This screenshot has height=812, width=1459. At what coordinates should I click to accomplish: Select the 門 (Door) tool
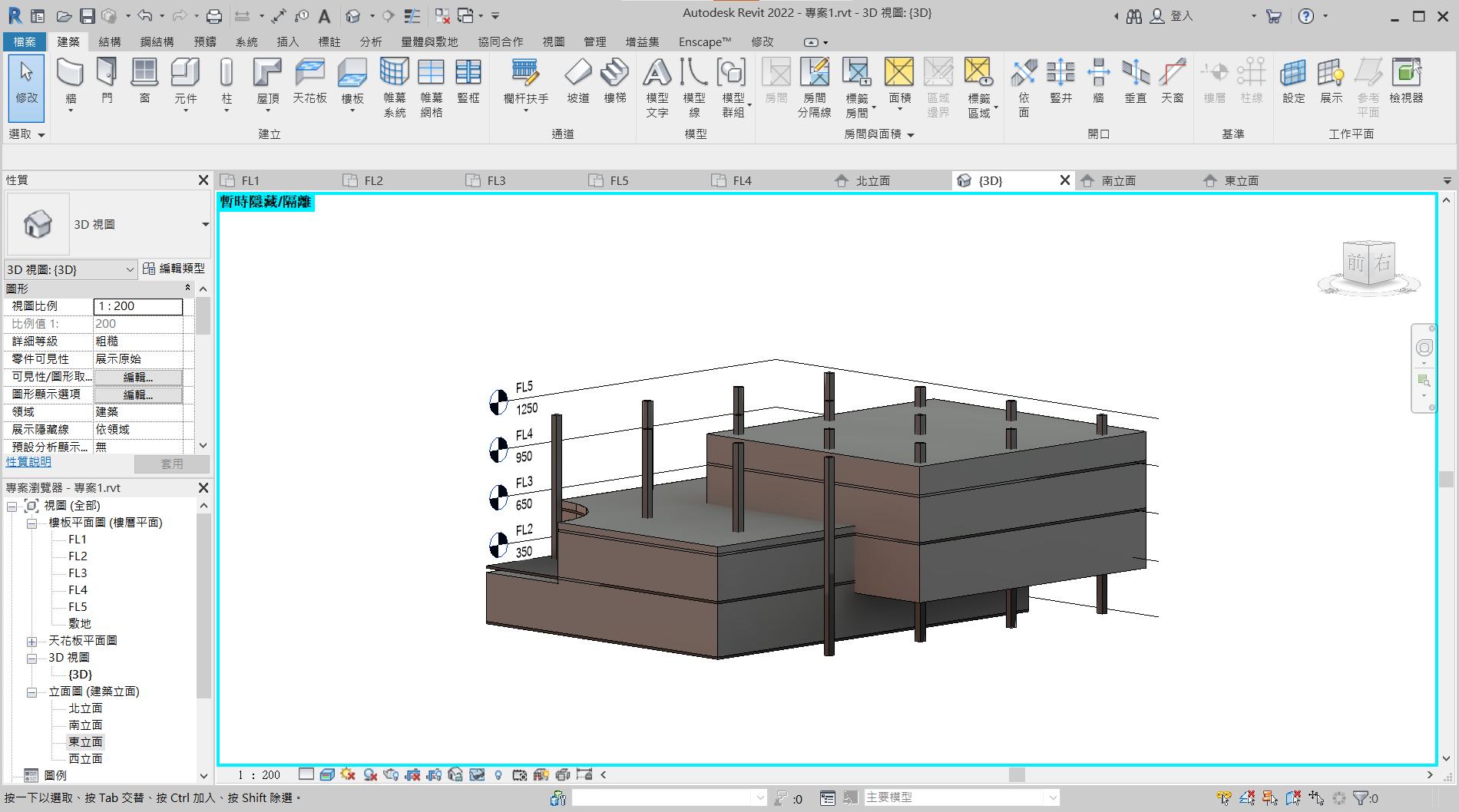107,81
